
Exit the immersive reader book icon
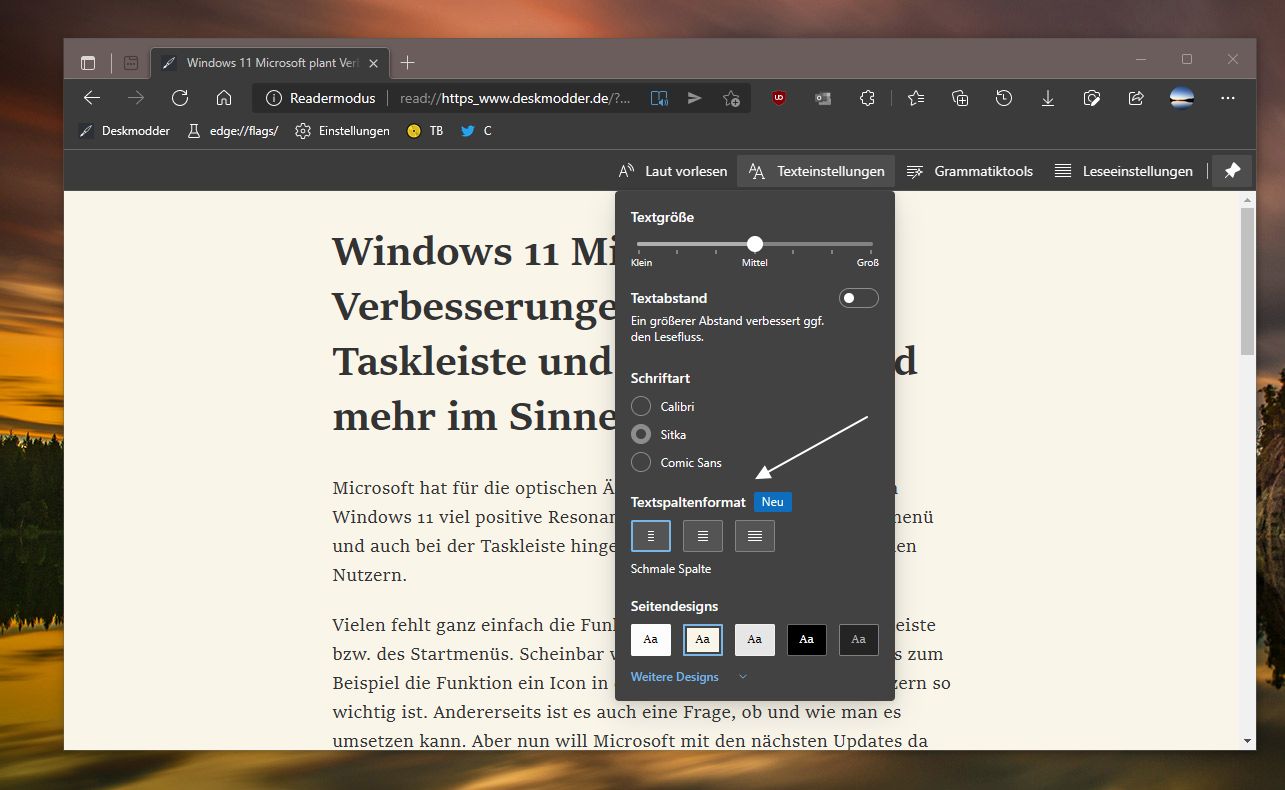[x=659, y=98]
